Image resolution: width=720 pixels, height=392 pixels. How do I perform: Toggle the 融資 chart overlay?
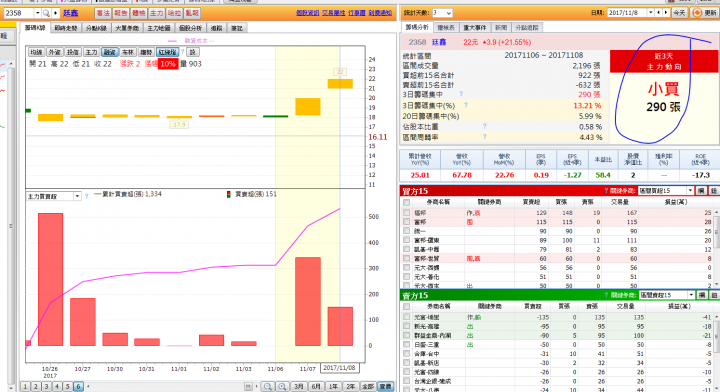tap(109, 52)
